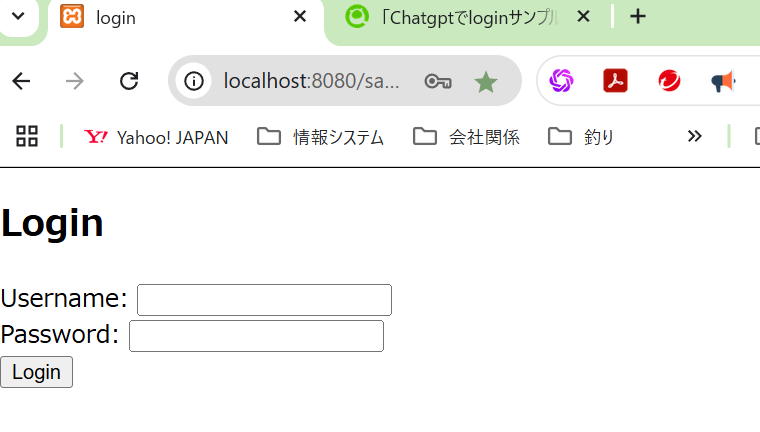Open the megaphone extension icon
The image size is (760, 432).
(x=723, y=81)
